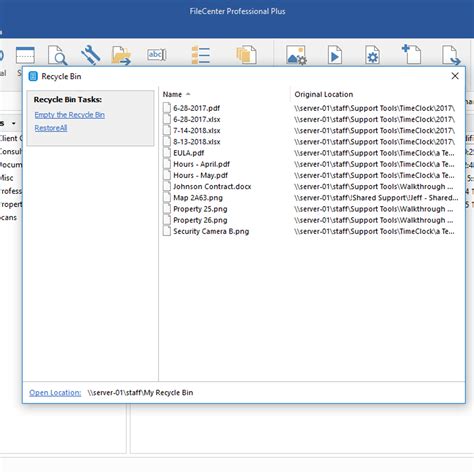Click the document export arrow icon
The width and height of the screenshot is (474, 474).
click(451, 55)
